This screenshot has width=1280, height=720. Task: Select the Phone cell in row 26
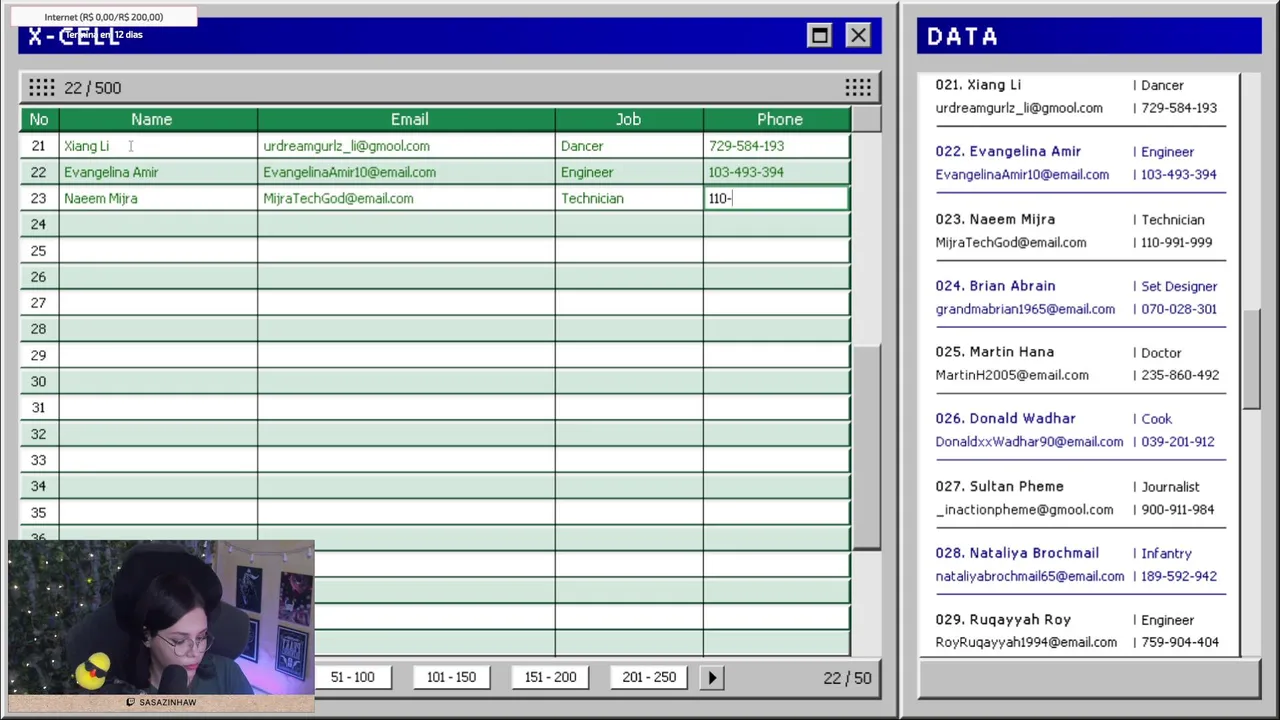pyautogui.click(x=777, y=277)
